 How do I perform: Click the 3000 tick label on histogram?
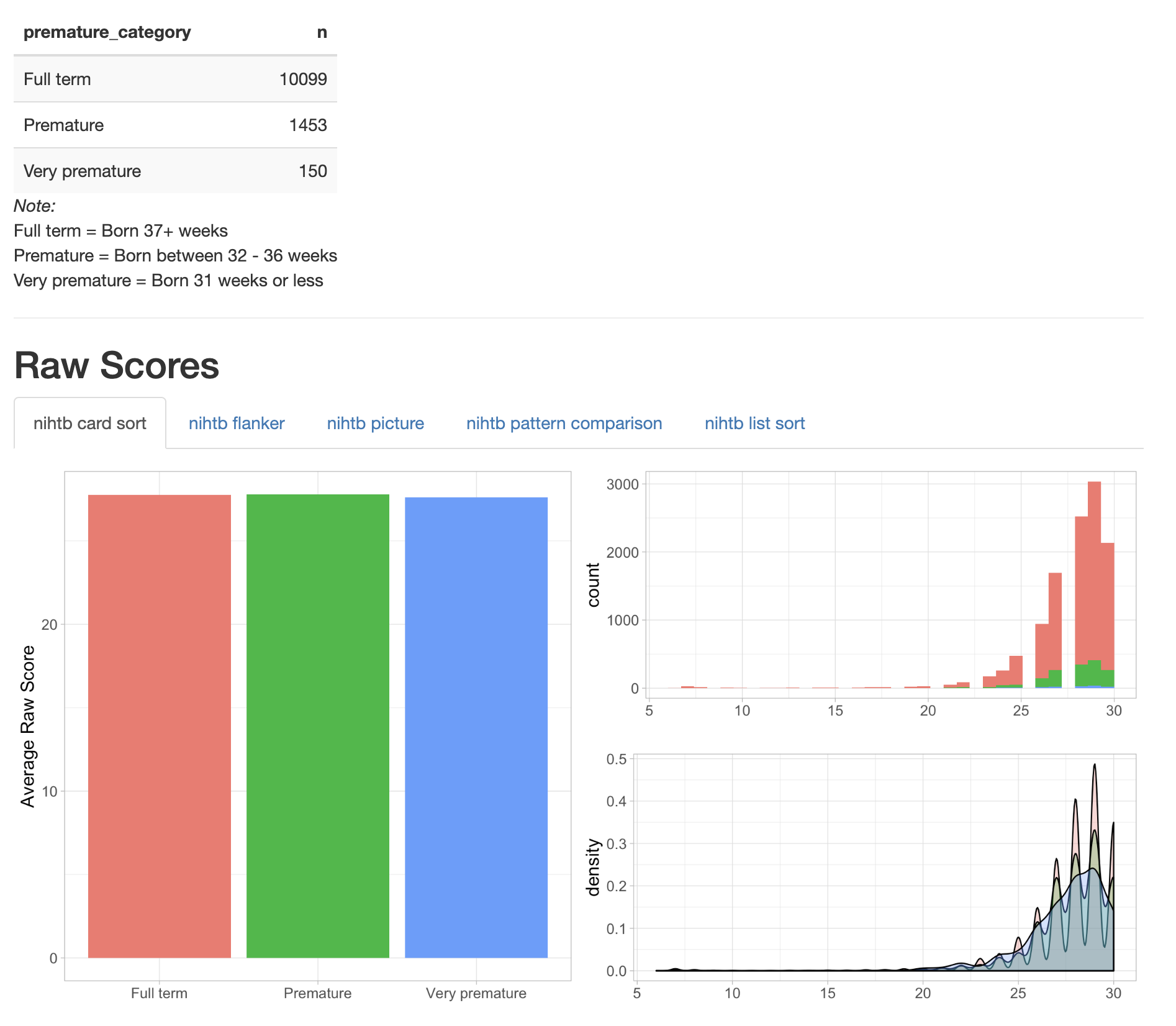point(622,484)
